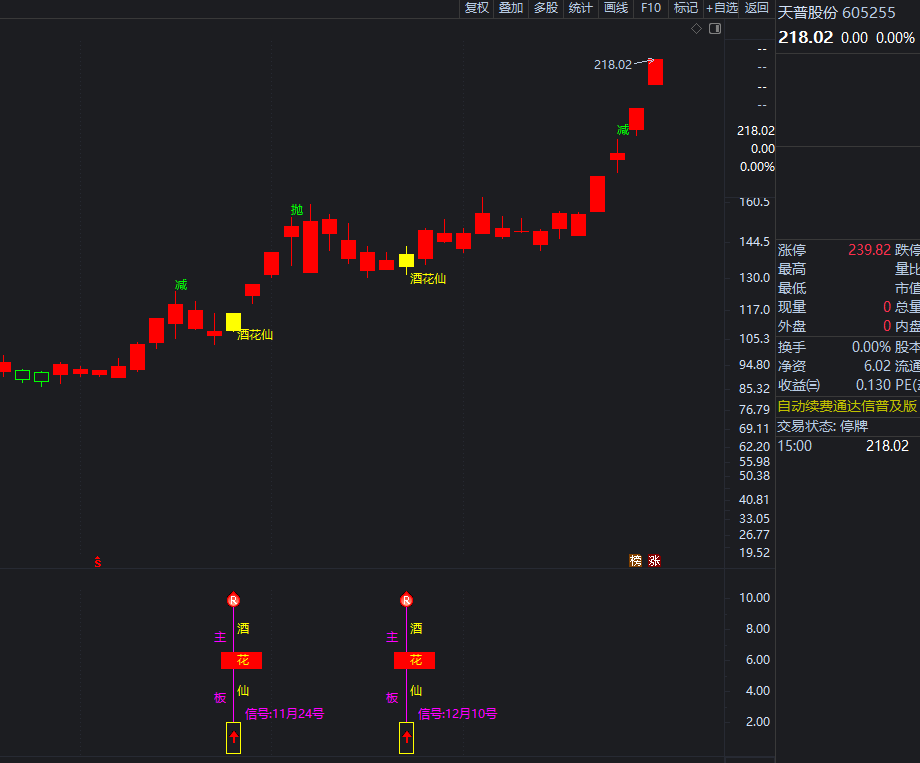
Task: Toggle the side panel layout icon
Action: [x=714, y=29]
